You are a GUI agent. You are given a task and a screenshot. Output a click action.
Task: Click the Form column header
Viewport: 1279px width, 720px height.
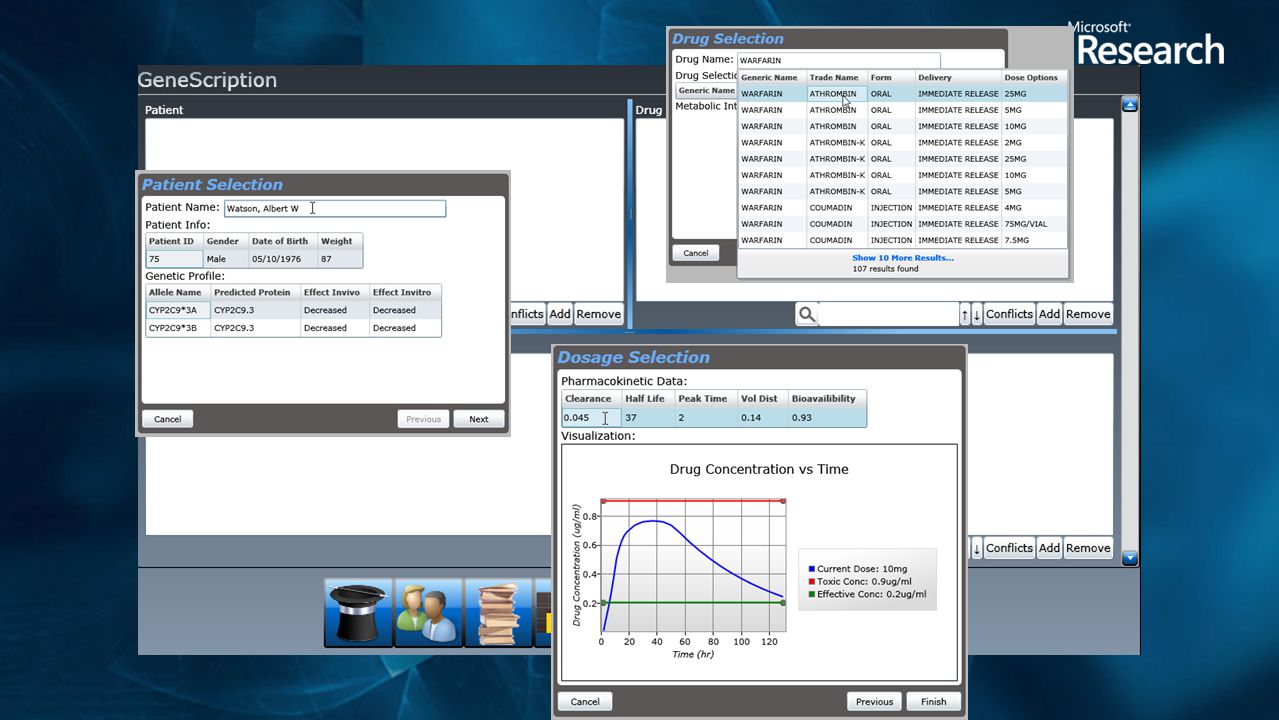click(x=891, y=77)
